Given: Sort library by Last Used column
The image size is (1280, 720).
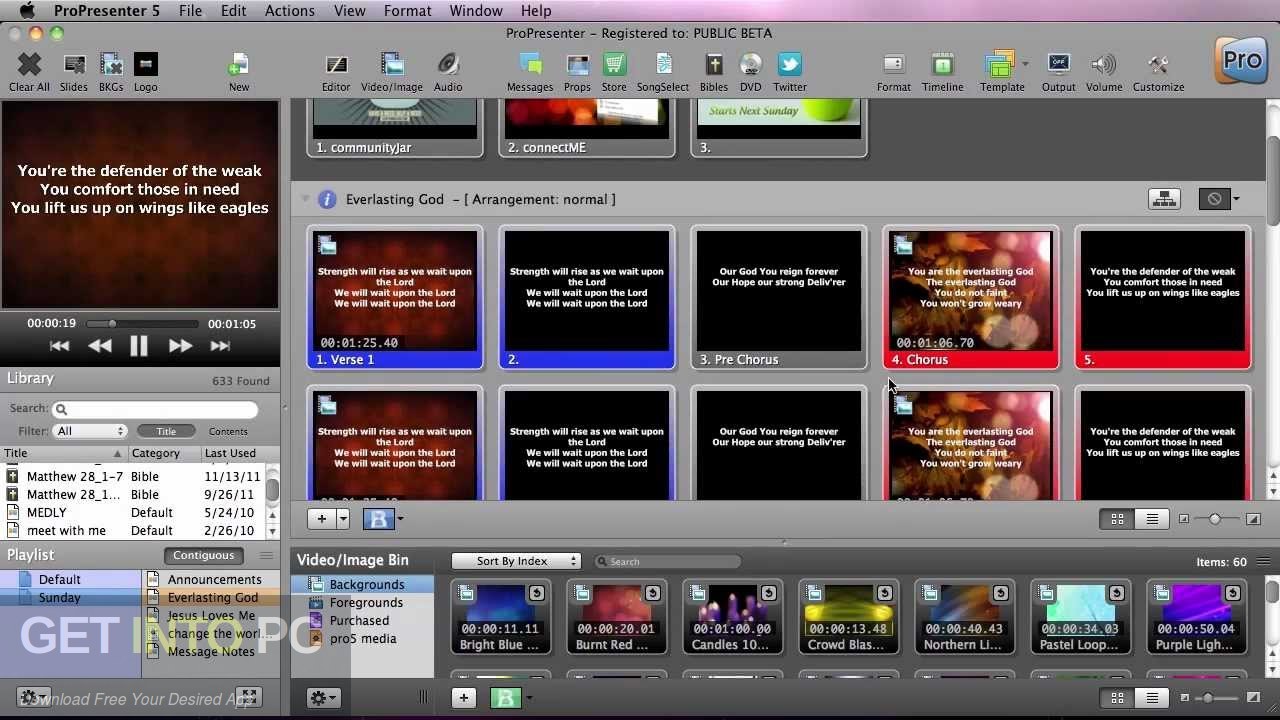Looking at the screenshot, I should coord(232,454).
